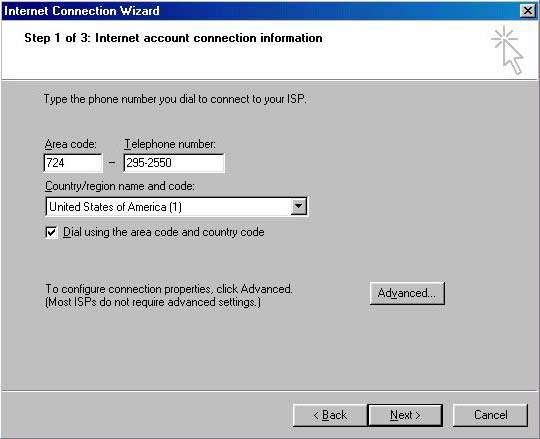
Task: Focus the Telephone number field with 295-2550
Action: (174, 163)
